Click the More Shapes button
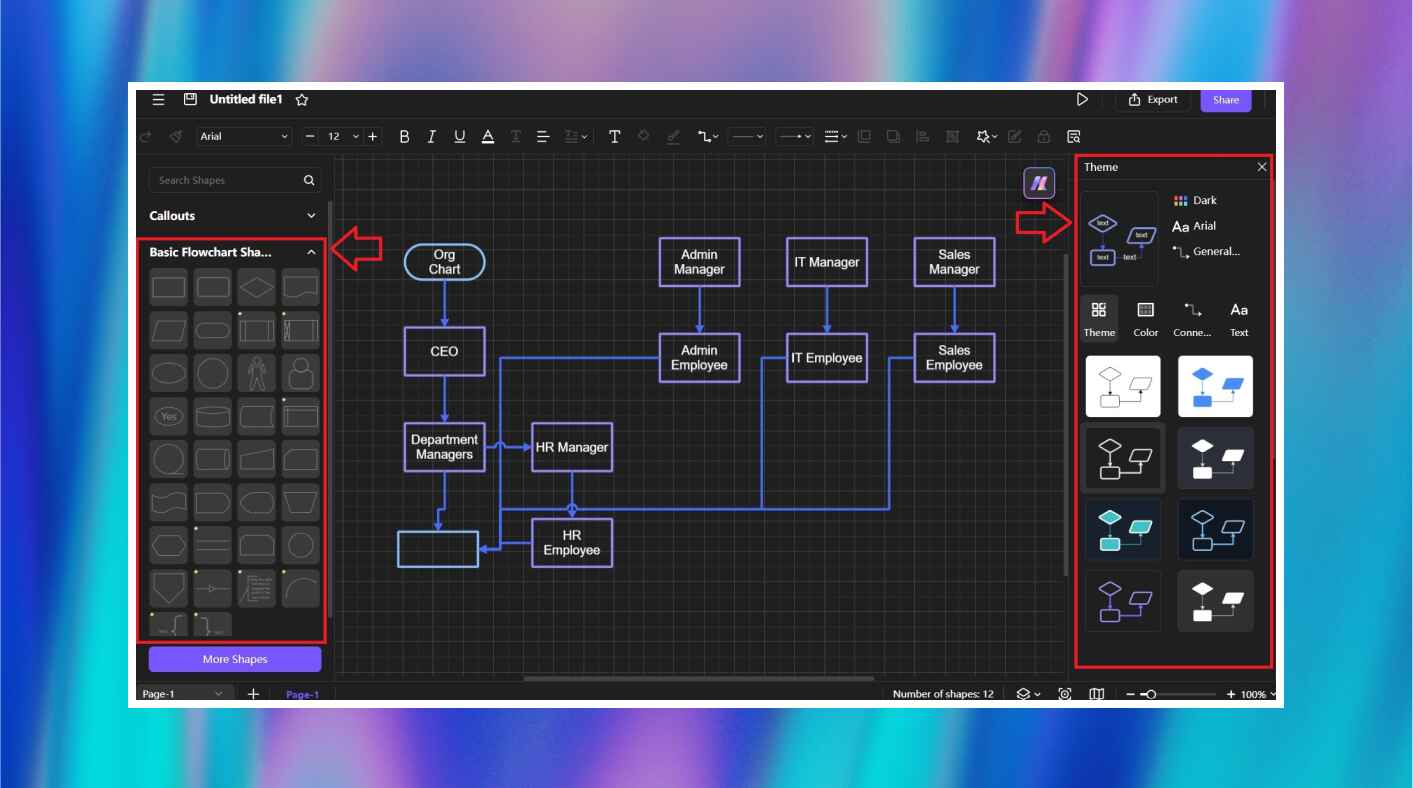The height and width of the screenshot is (788, 1413). point(235,659)
